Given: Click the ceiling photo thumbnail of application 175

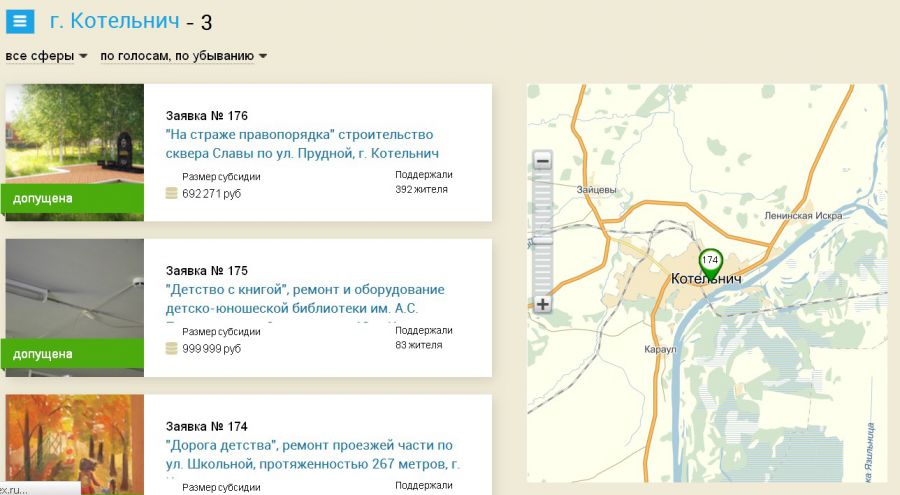Looking at the screenshot, I should click(74, 290).
